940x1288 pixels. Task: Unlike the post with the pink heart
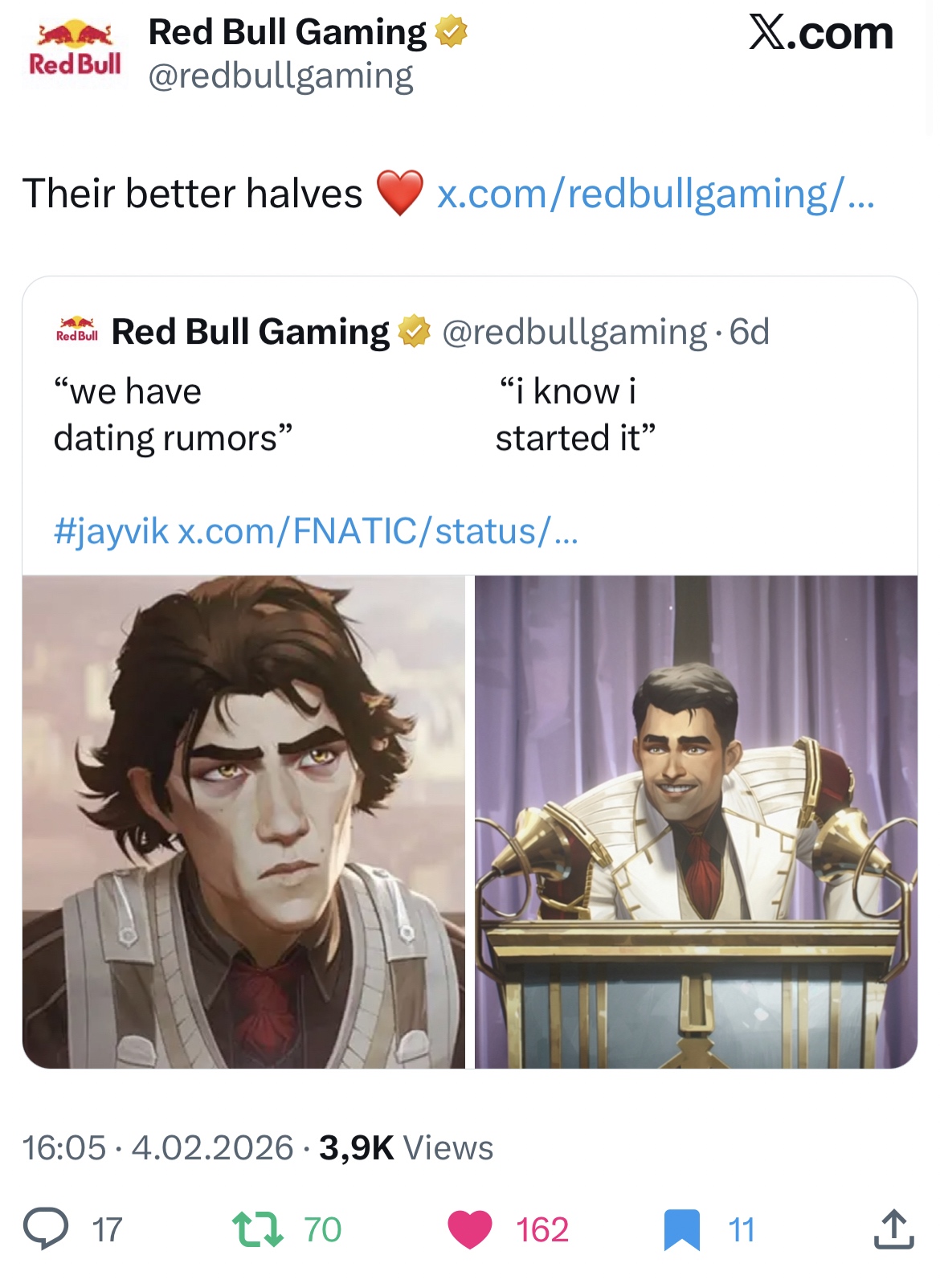pyautogui.click(x=469, y=1229)
